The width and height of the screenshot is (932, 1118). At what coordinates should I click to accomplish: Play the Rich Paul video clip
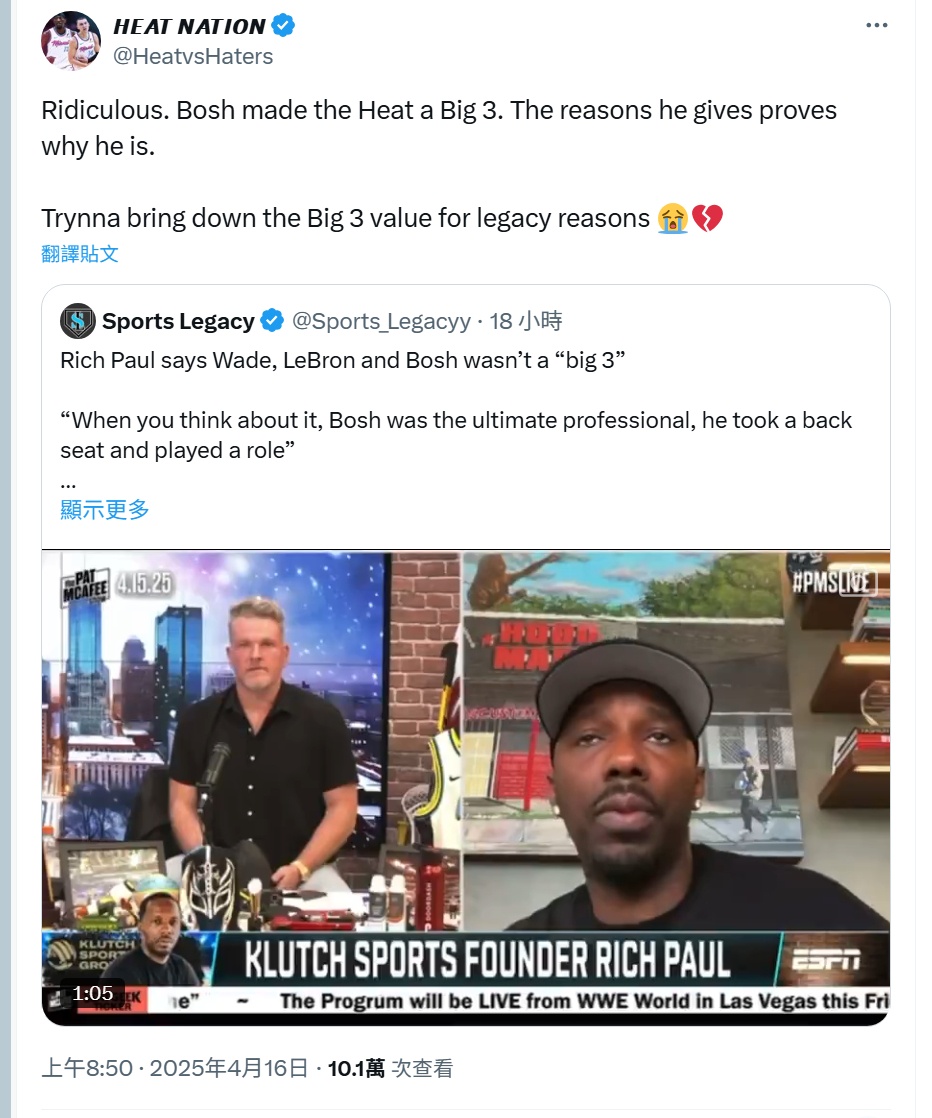pos(466,787)
